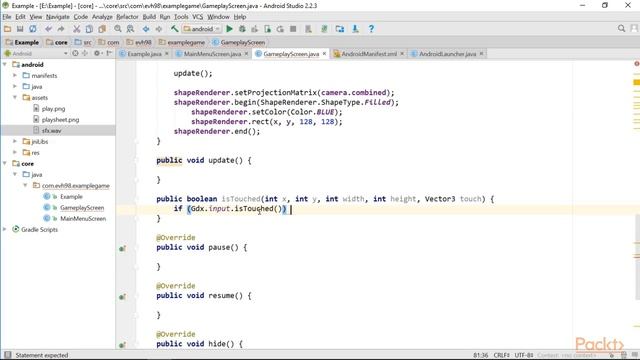The image size is (640, 360).
Task: Open the Refactor menu
Action: click(x=127, y=17)
